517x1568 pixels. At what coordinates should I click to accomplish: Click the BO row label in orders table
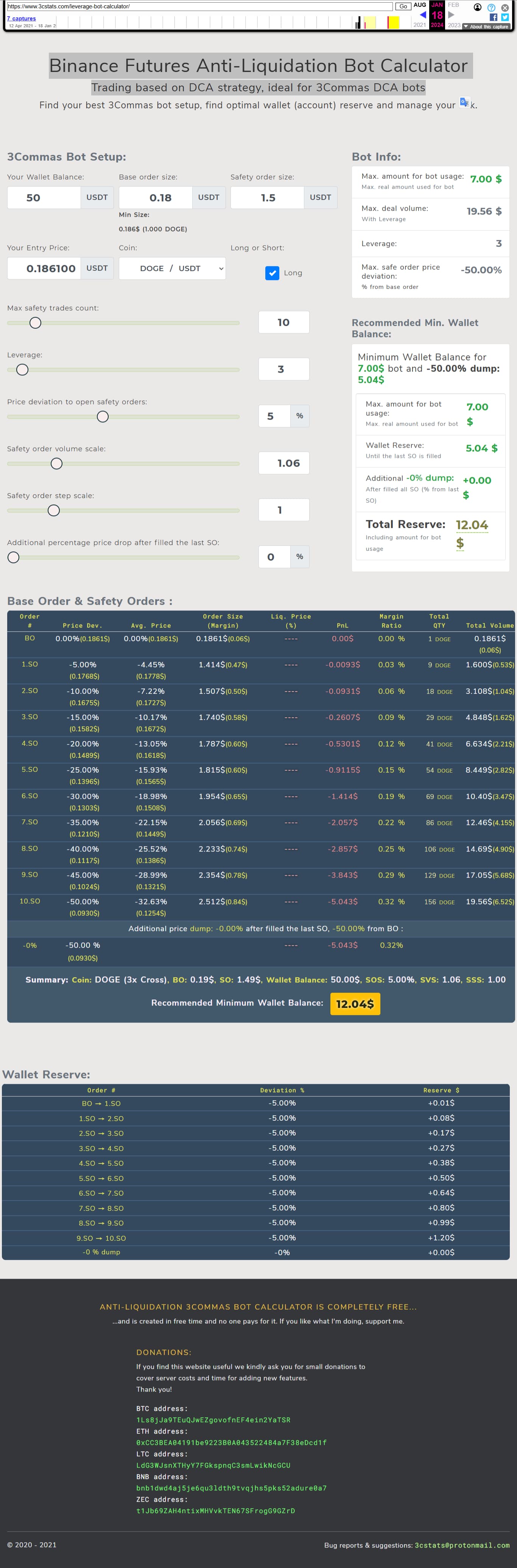(x=30, y=638)
